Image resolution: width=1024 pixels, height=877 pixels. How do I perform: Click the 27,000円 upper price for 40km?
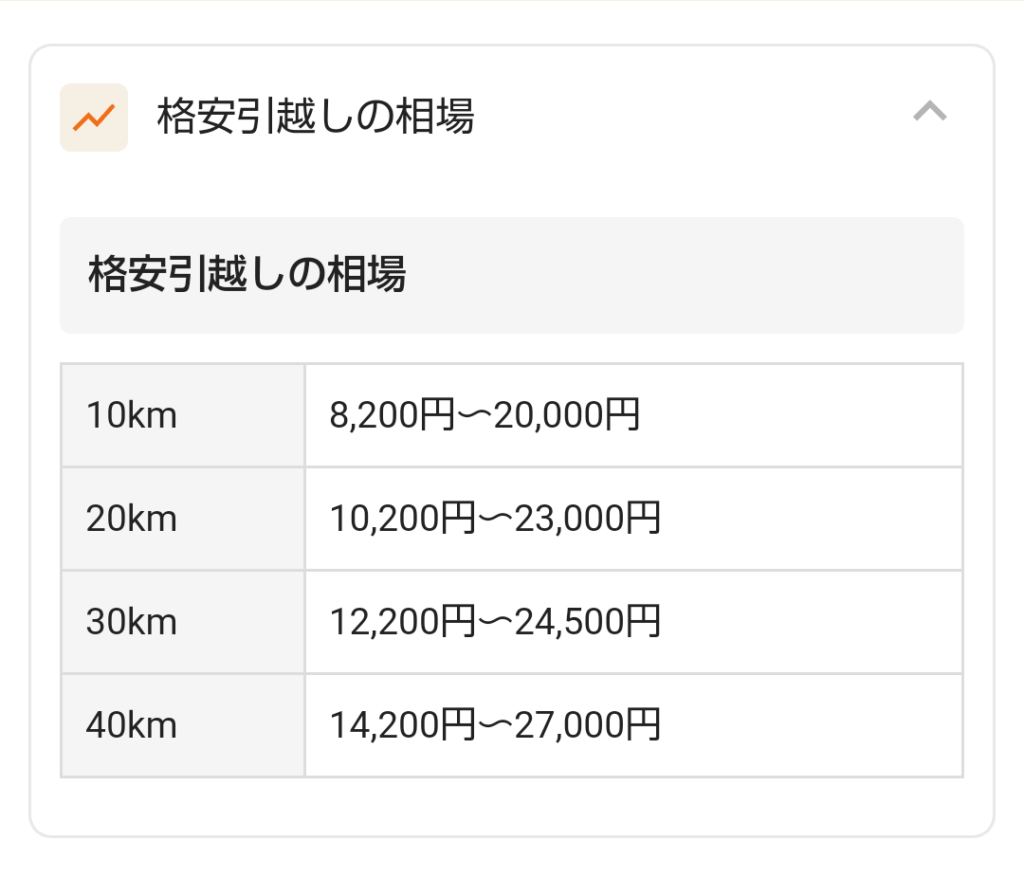pos(587,725)
